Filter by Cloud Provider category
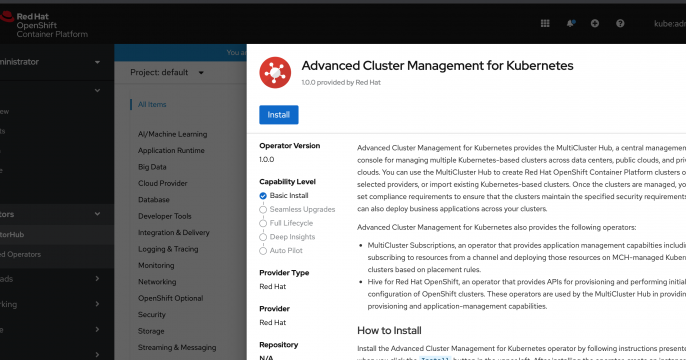This screenshot has width=686, height=360. coord(162,183)
